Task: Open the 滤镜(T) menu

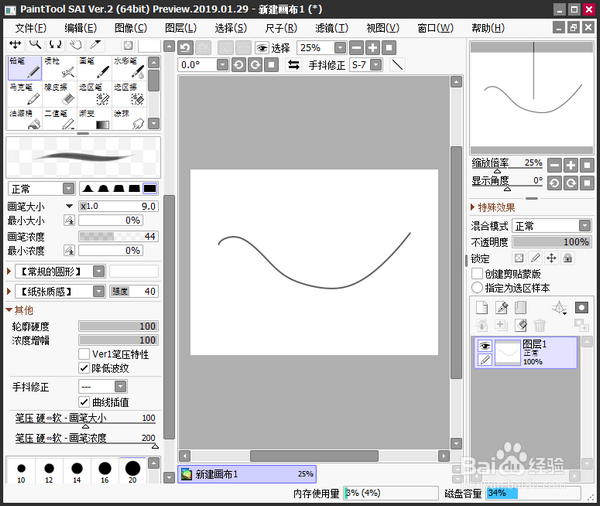Action: tap(332, 28)
